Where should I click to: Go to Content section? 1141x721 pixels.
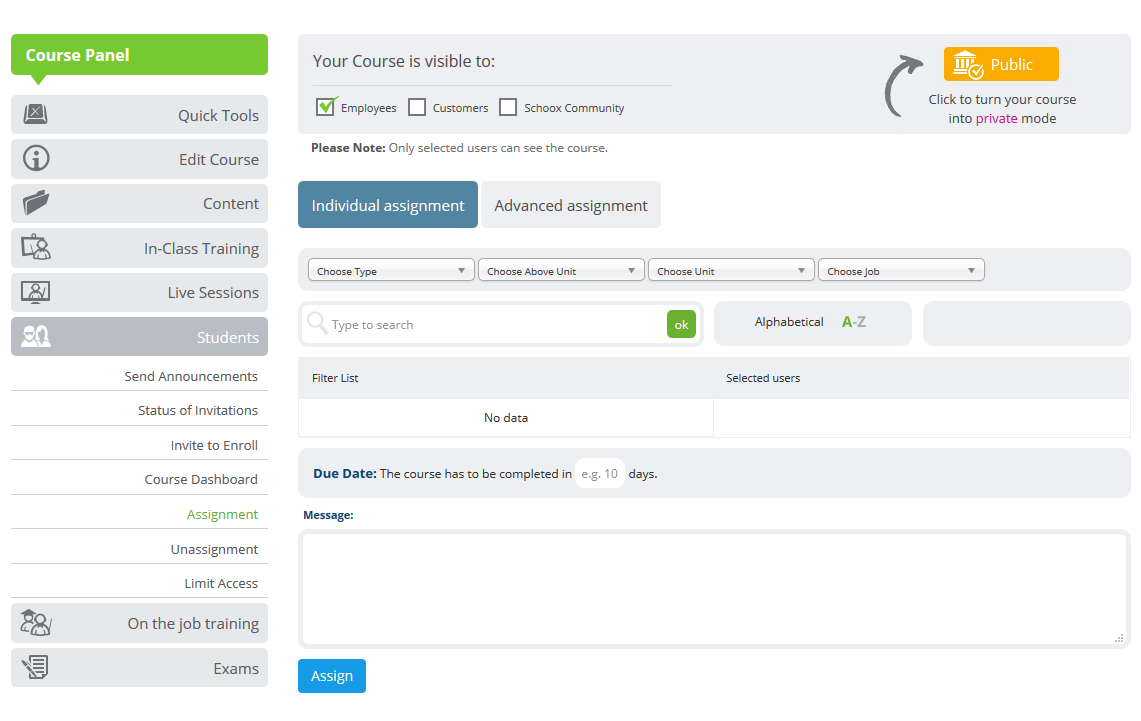click(x=139, y=204)
